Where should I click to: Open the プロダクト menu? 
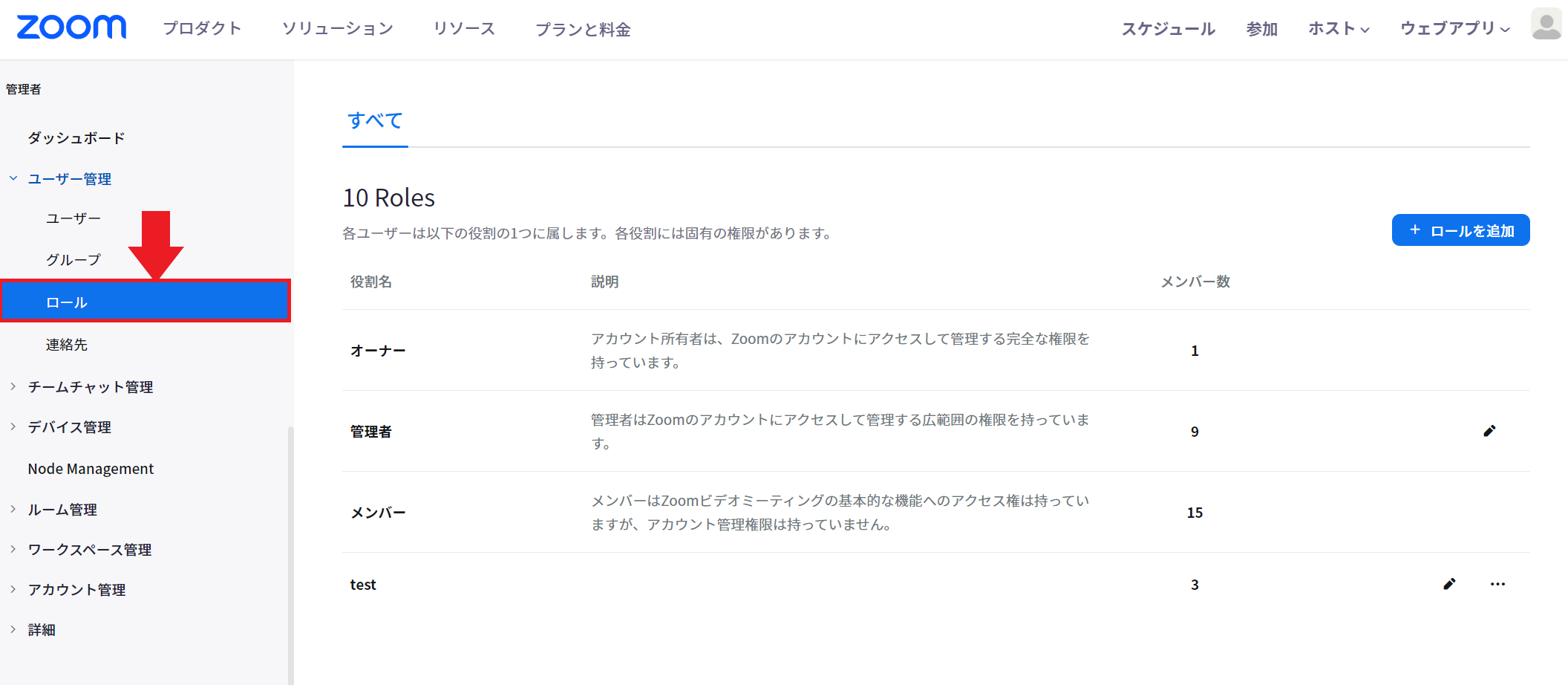[203, 28]
